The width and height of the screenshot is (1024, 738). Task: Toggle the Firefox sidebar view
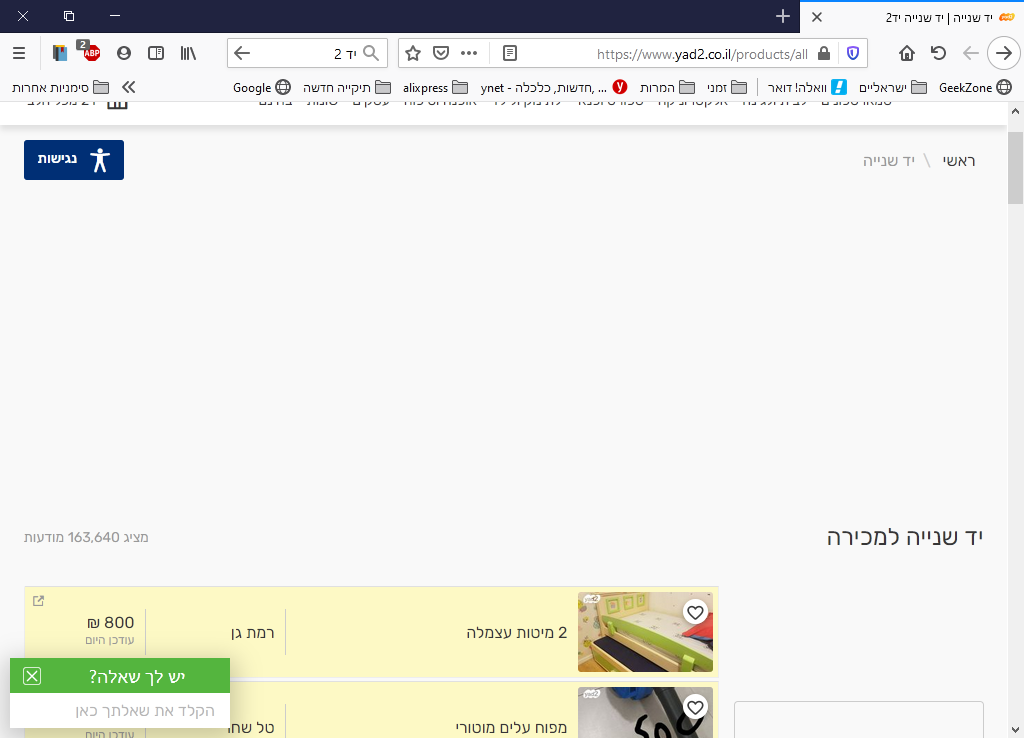coord(156,53)
